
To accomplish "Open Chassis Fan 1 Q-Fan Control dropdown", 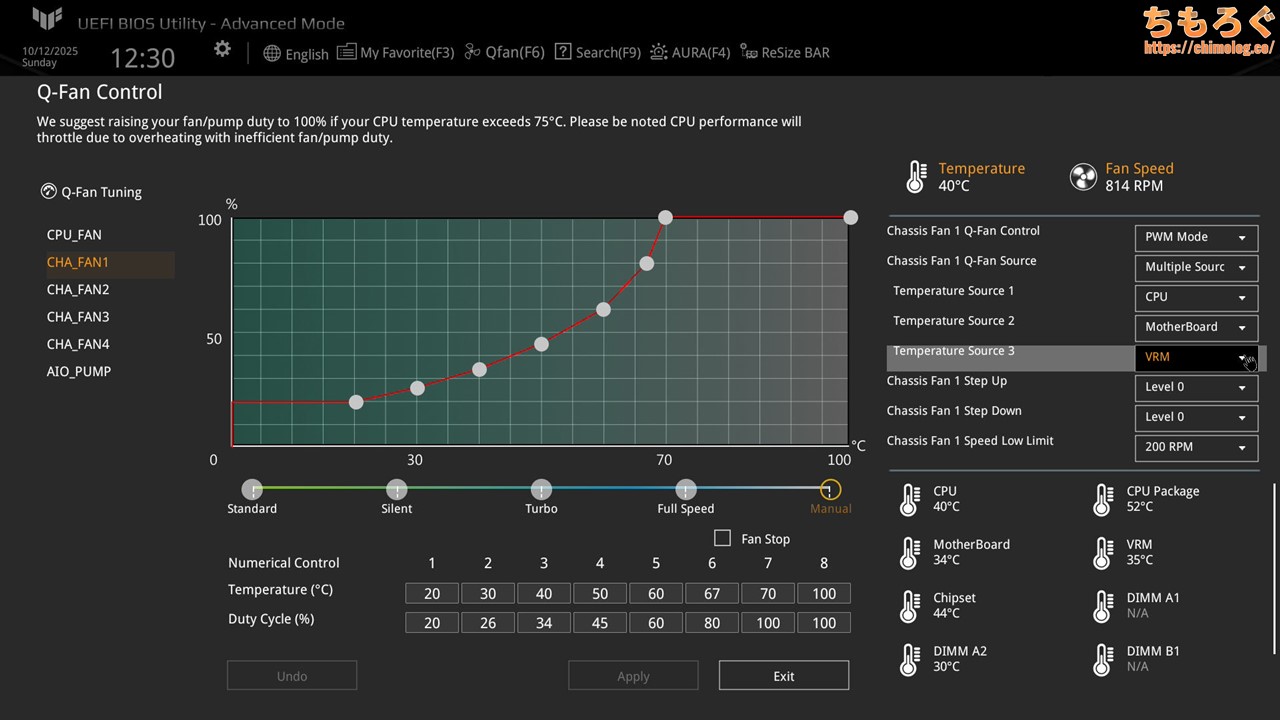I will [x=1196, y=237].
